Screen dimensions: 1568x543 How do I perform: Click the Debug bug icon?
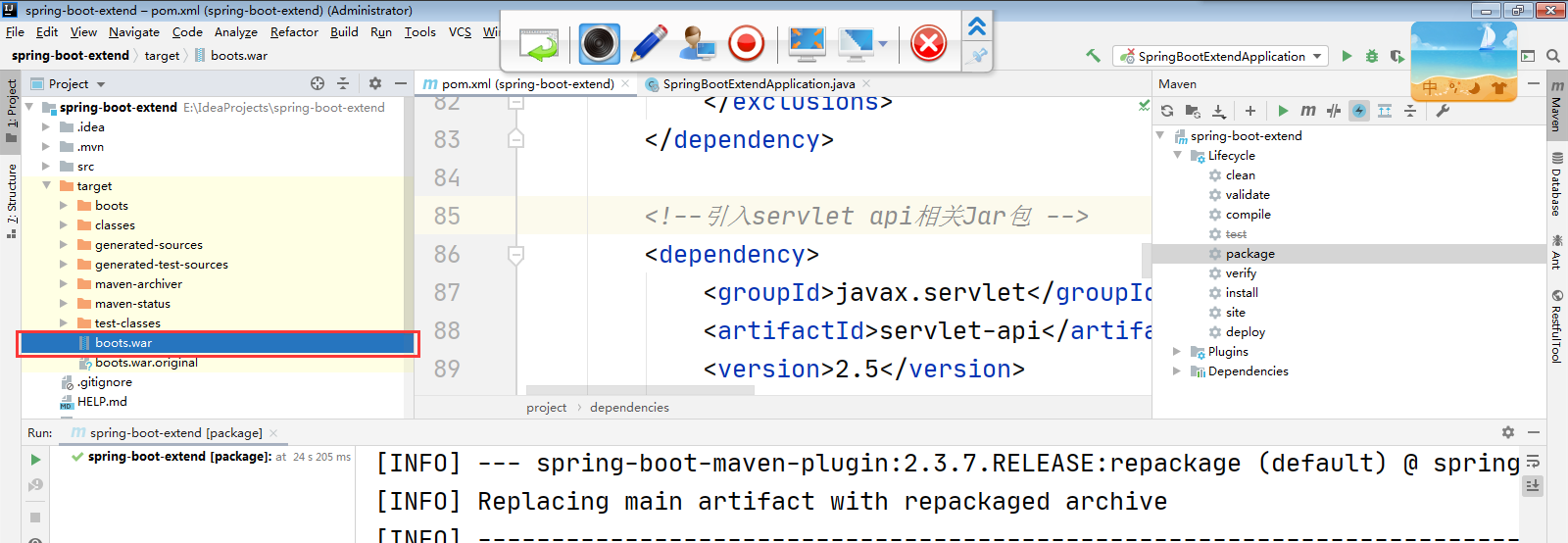coord(1372,56)
